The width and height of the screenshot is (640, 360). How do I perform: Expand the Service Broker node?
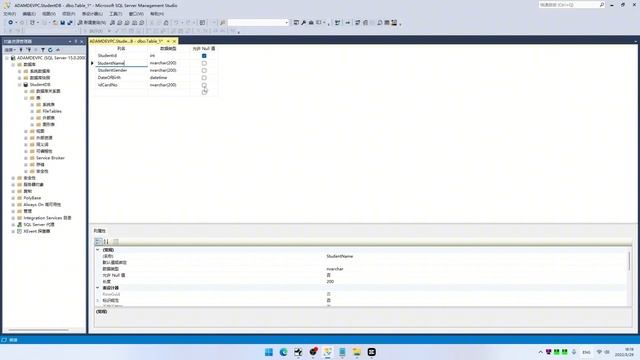(x=26, y=158)
